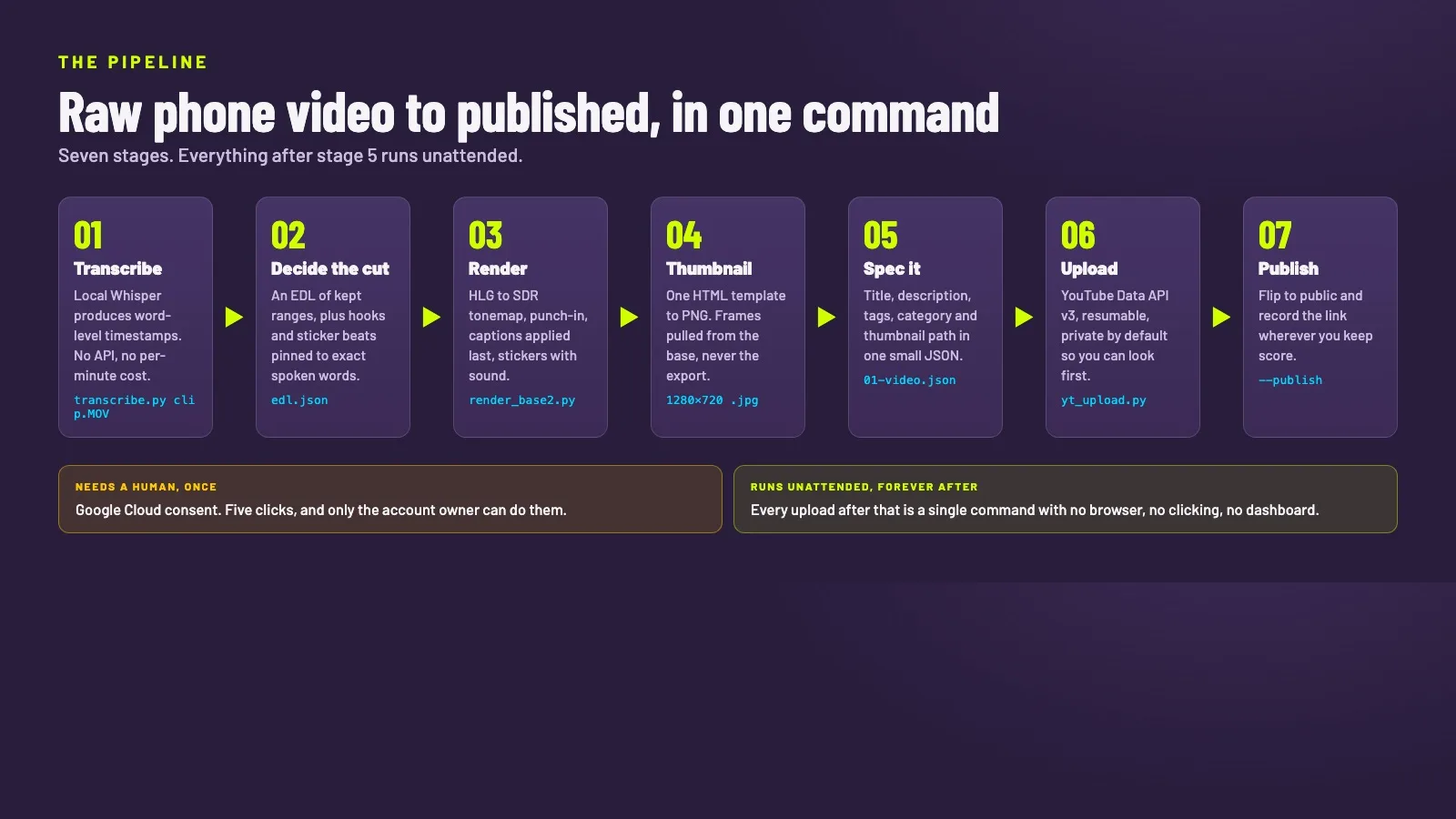
Task: Click stage number 03
Action: [x=486, y=236]
